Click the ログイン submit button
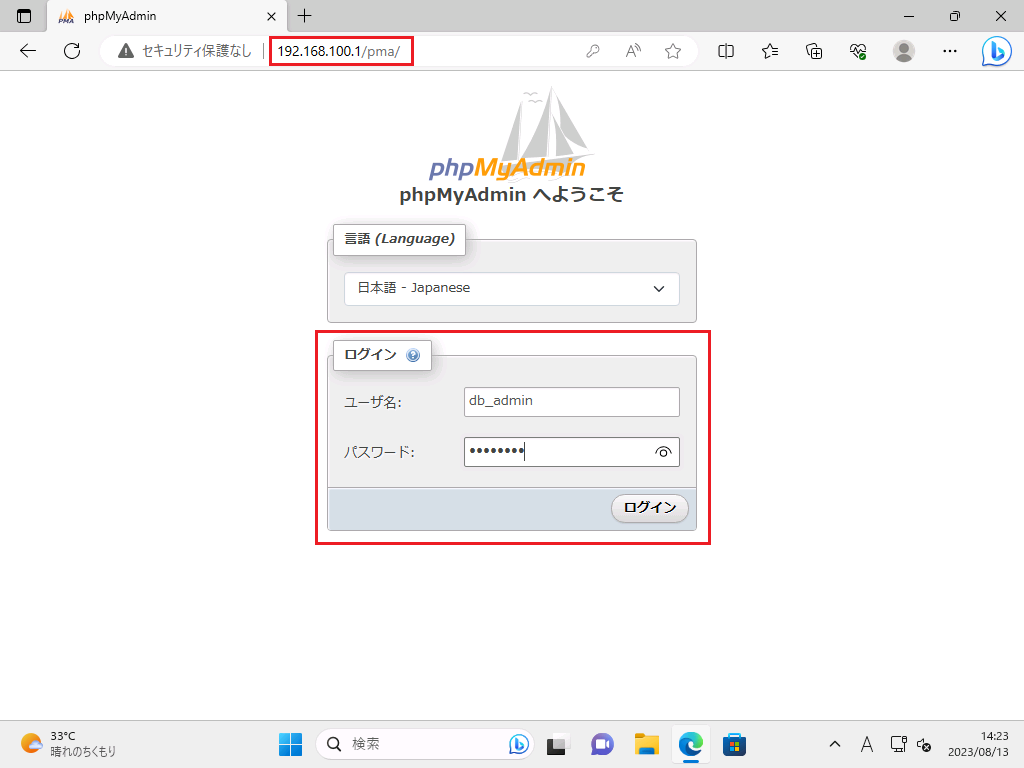The width and height of the screenshot is (1024, 768). click(x=649, y=508)
